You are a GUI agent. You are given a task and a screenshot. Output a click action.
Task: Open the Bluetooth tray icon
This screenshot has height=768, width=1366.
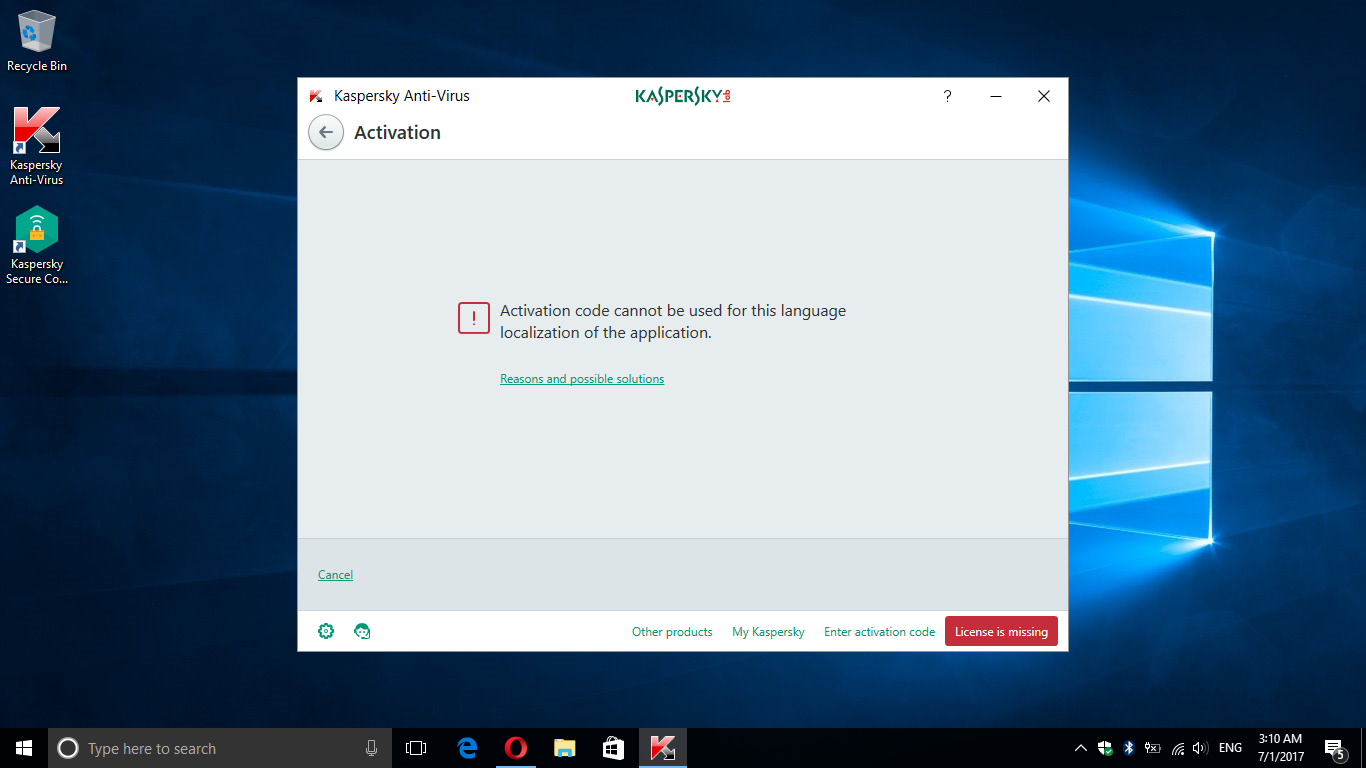(1129, 748)
